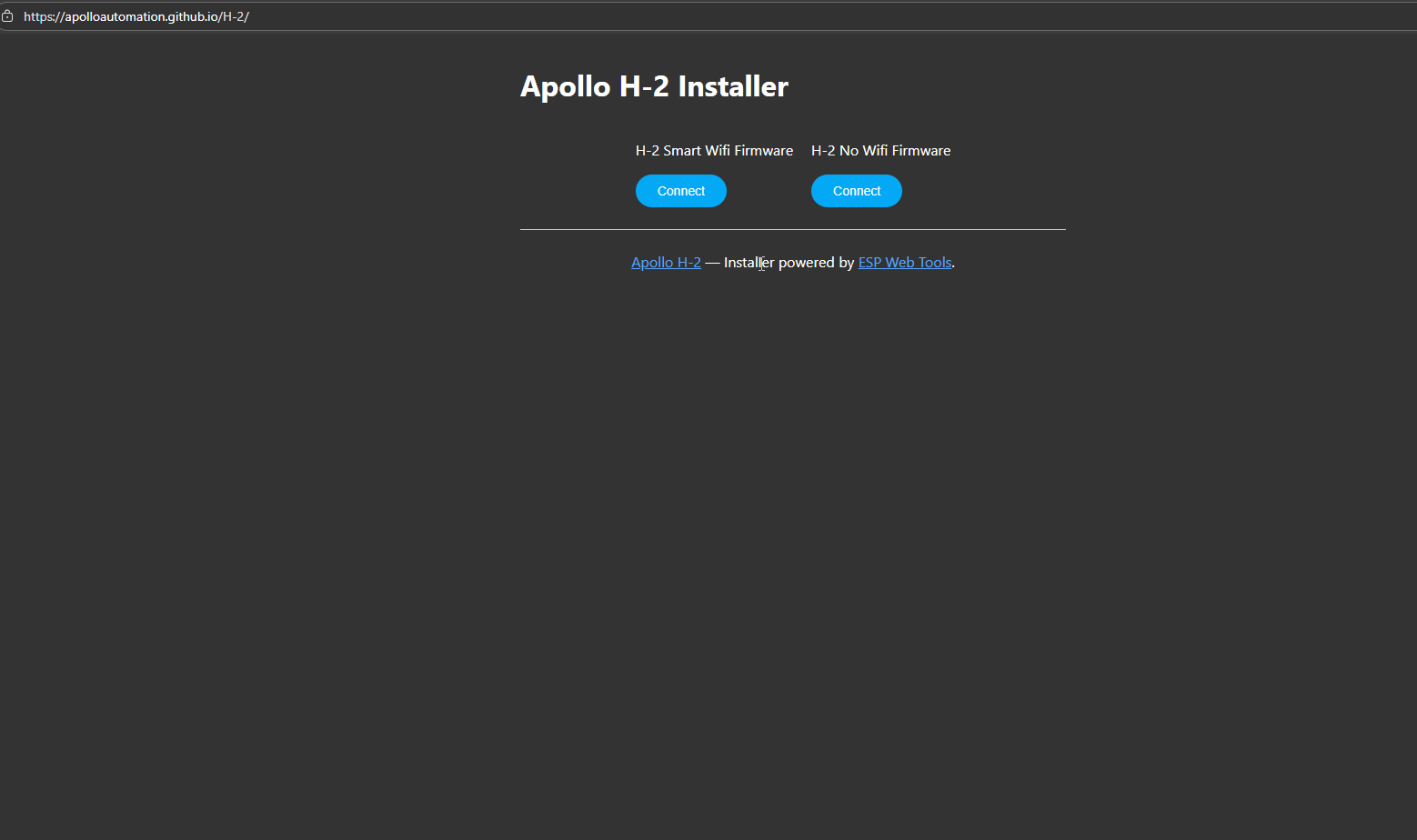Click the "/H-2/" path in the URL
The image size is (1417, 840).
(x=235, y=16)
